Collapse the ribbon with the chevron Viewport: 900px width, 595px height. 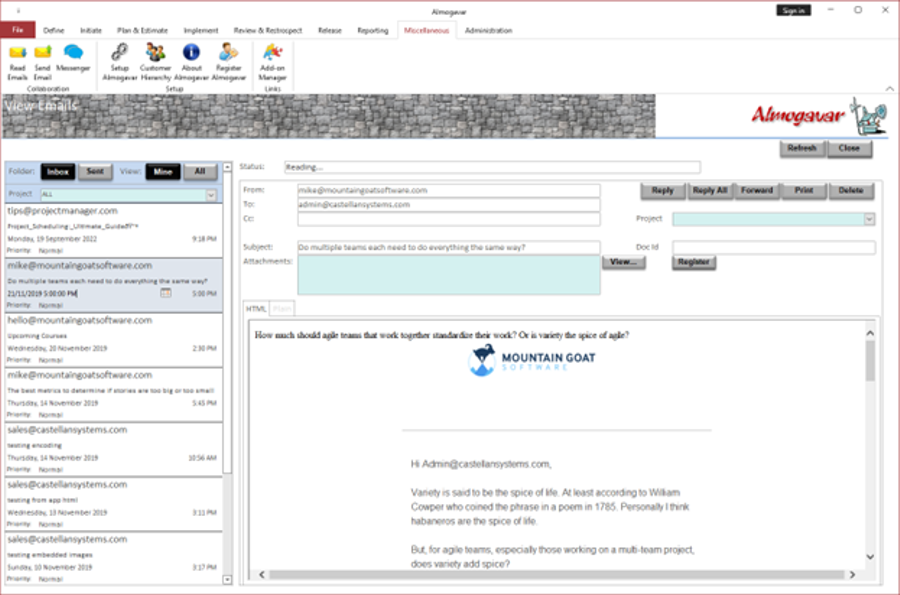(x=889, y=88)
